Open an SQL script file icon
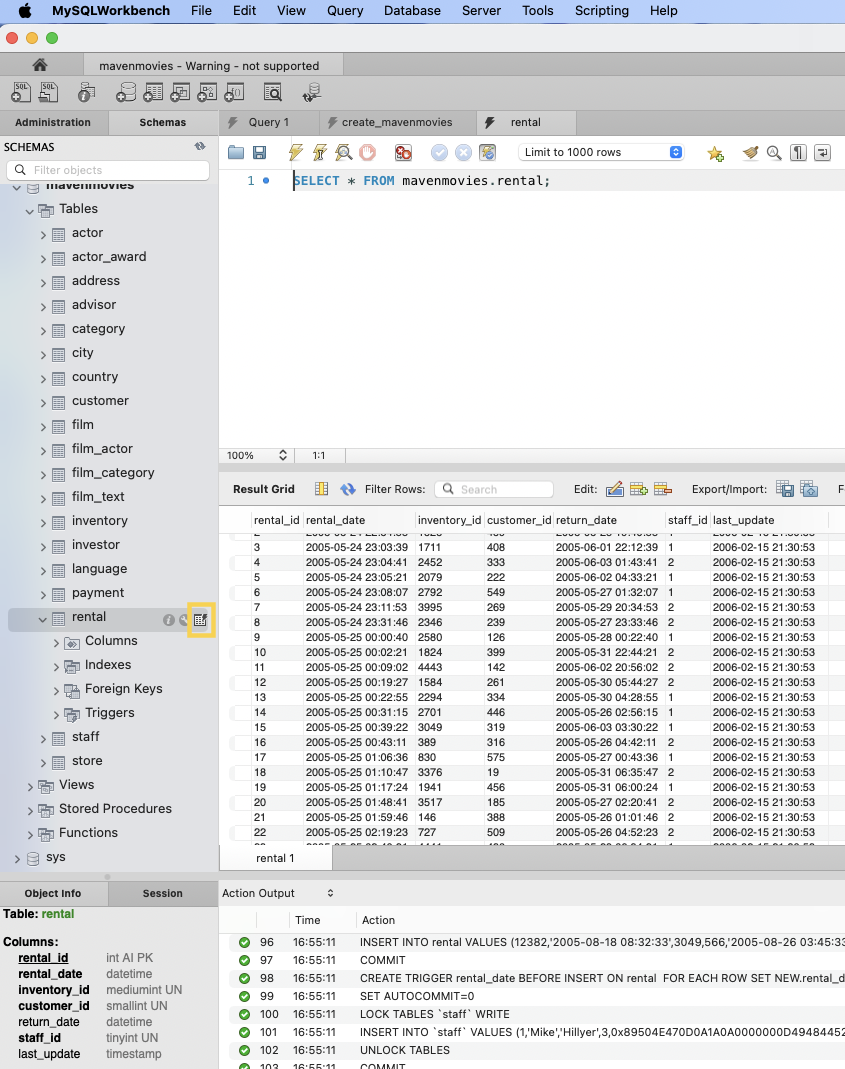This screenshot has height=1069, width=845. pos(48,91)
